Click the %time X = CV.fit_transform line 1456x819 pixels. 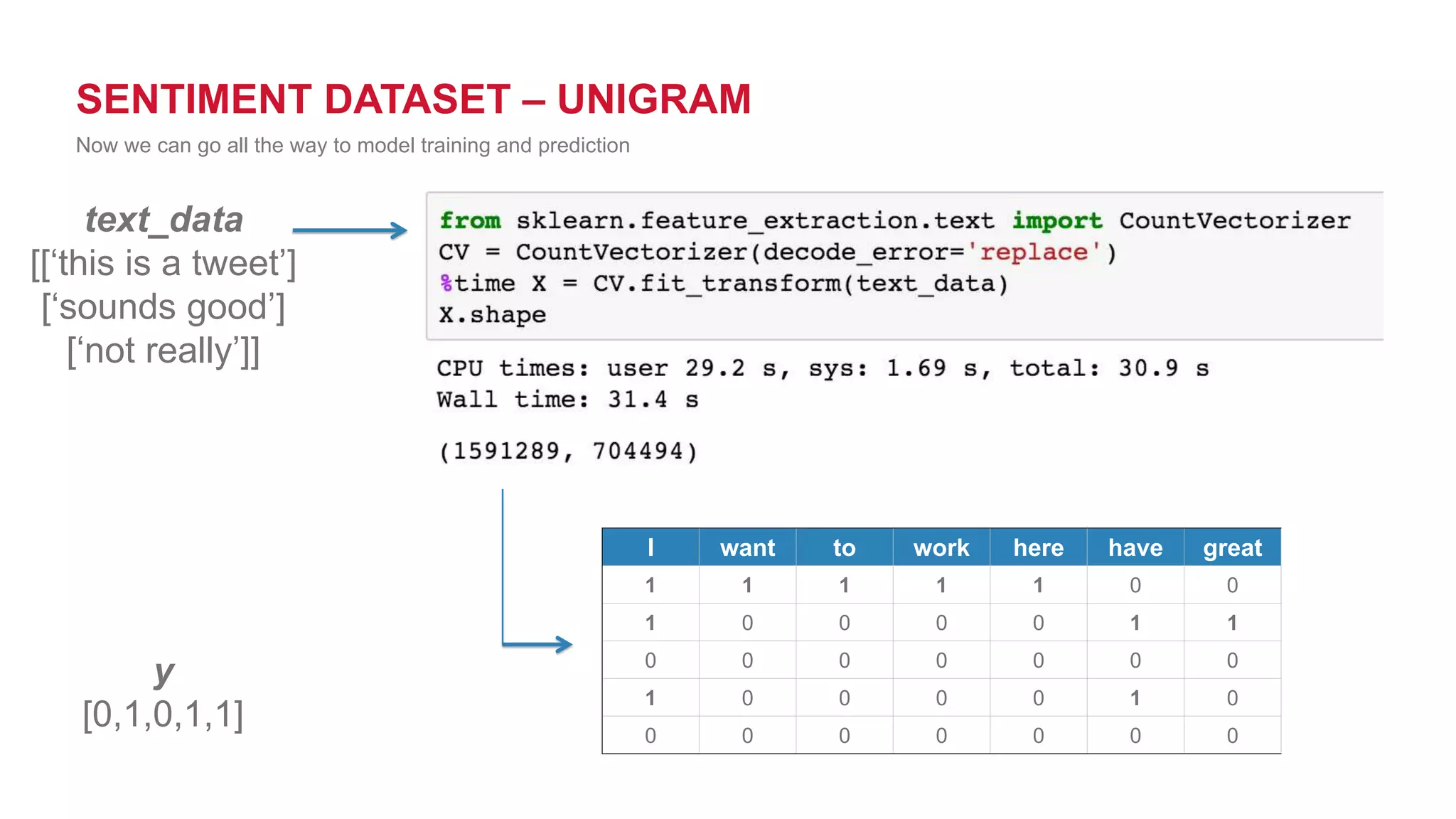[724, 284]
